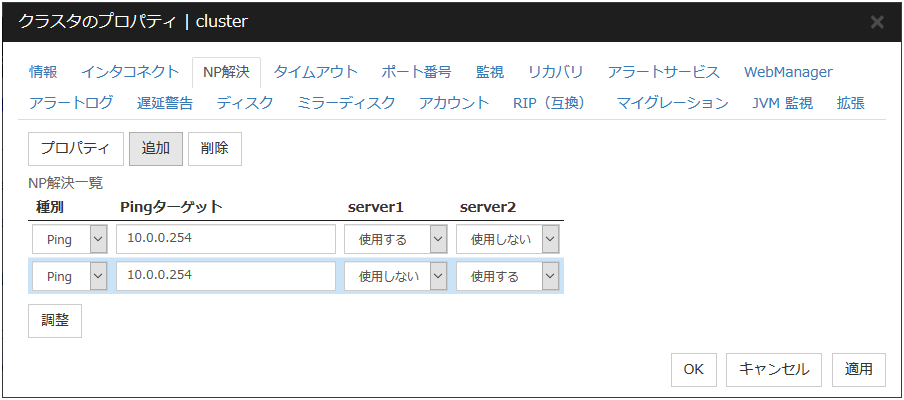Switch to the インタコネクト tab
Viewport: 904px width, 400px height.
(x=124, y=72)
